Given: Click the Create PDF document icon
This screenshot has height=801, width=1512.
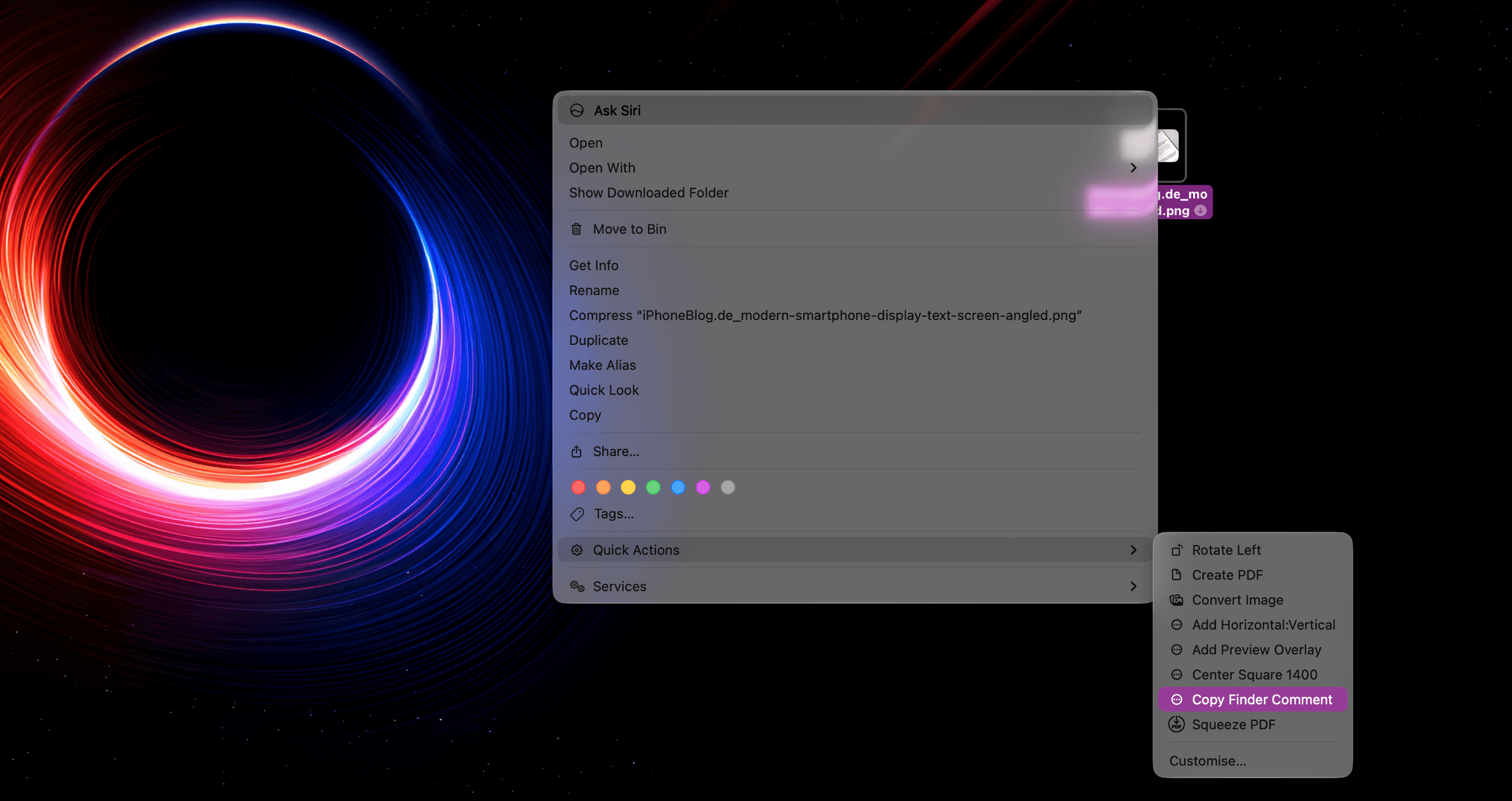Looking at the screenshot, I should [1176, 575].
